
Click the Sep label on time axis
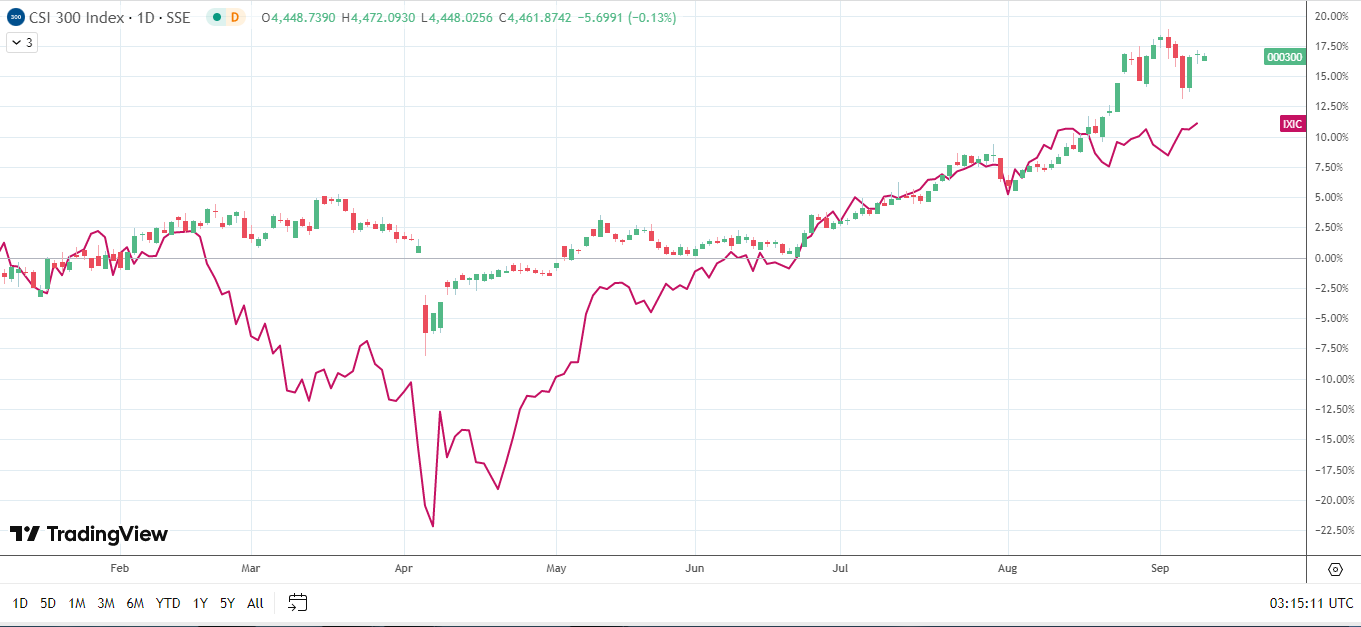(x=1160, y=569)
